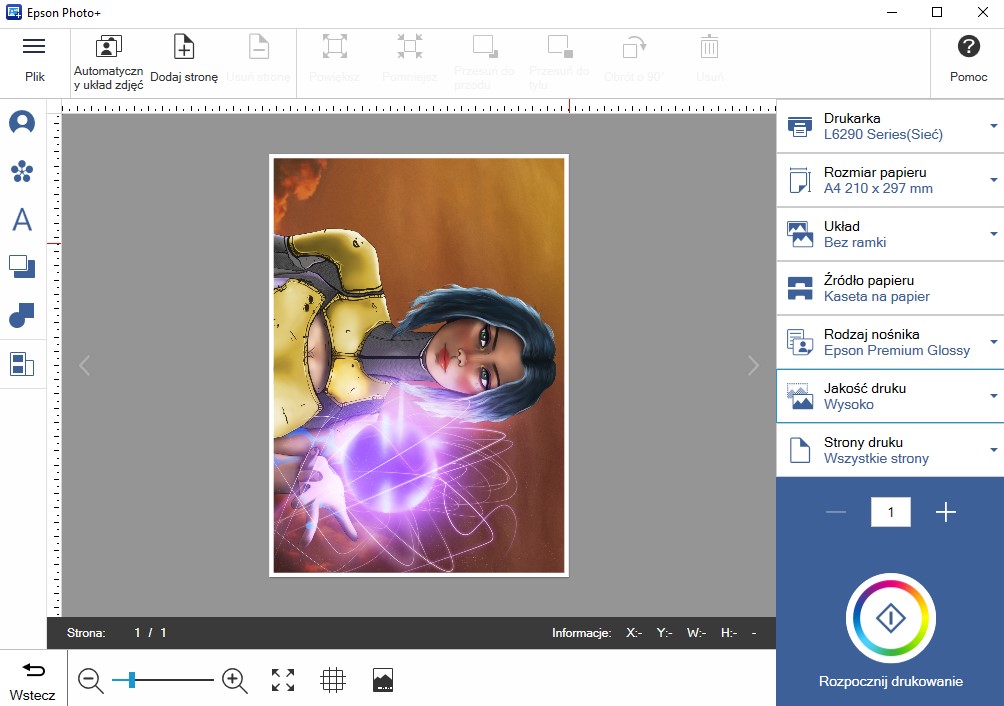Click the copies count field
Image resolution: width=1004 pixels, height=706 pixels.
tap(891, 512)
